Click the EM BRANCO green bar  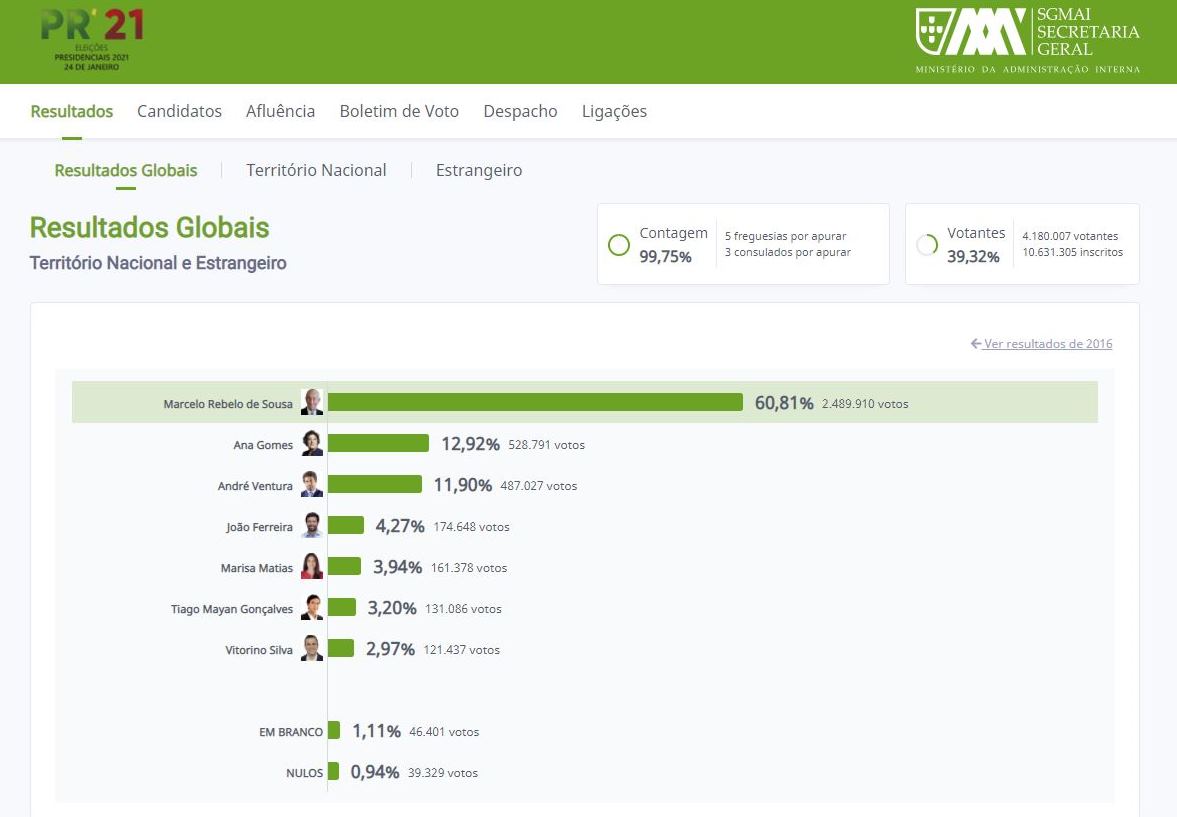(x=334, y=730)
